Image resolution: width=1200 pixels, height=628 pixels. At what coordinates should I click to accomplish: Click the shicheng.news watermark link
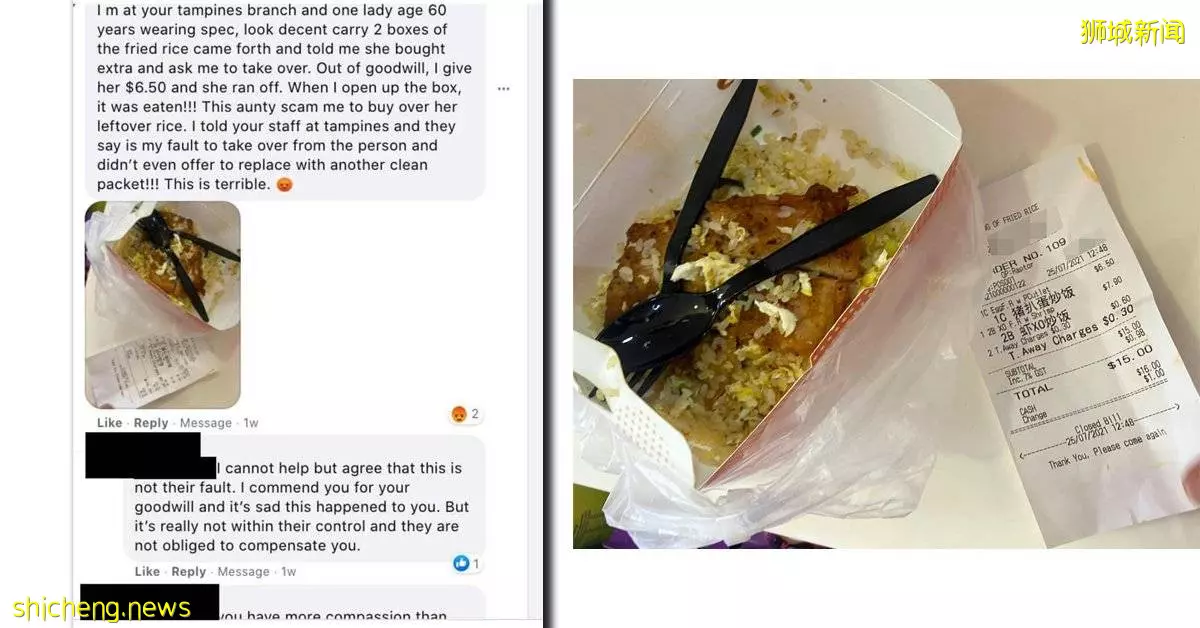[x=101, y=608]
